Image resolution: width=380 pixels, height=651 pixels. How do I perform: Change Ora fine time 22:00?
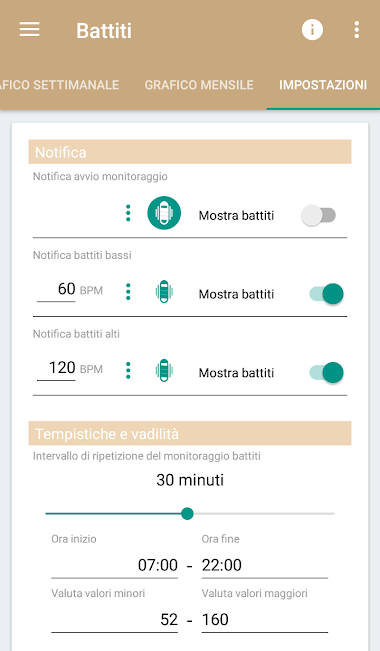pos(265,565)
